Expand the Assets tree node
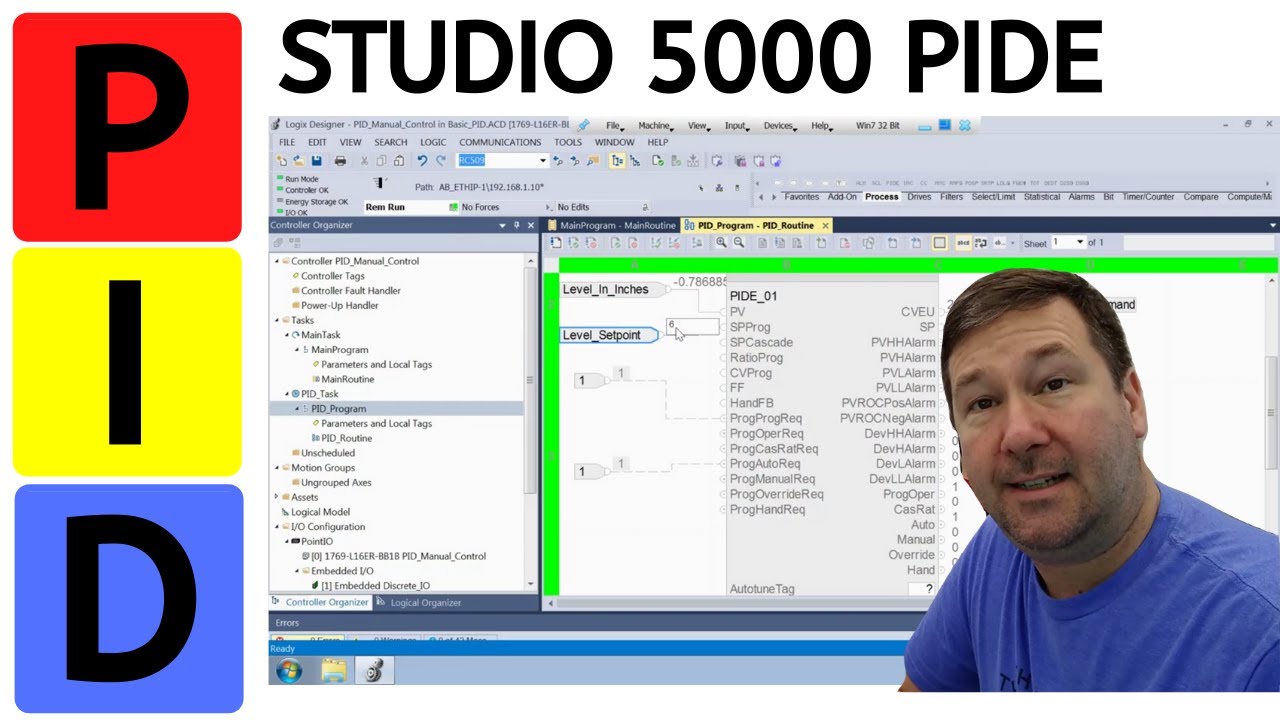 tap(276, 497)
